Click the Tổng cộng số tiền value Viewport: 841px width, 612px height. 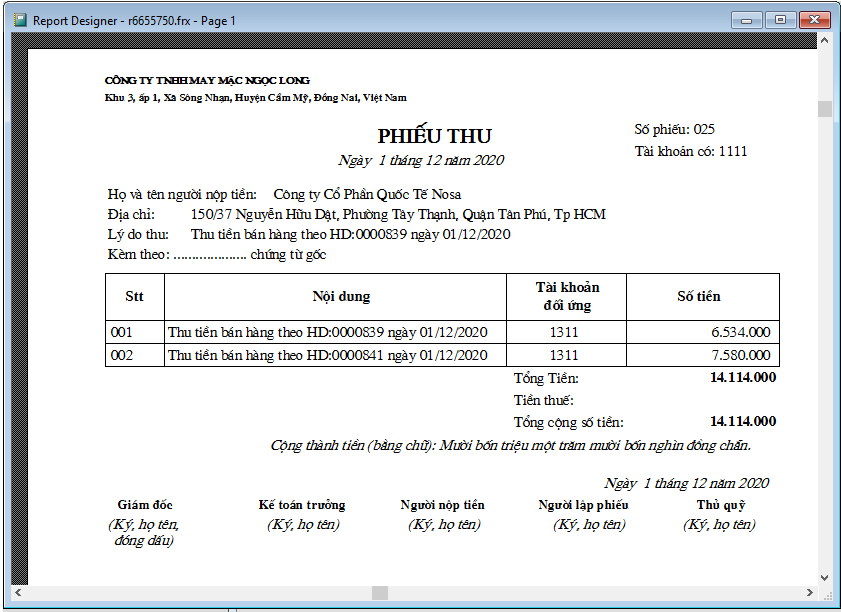click(743, 422)
